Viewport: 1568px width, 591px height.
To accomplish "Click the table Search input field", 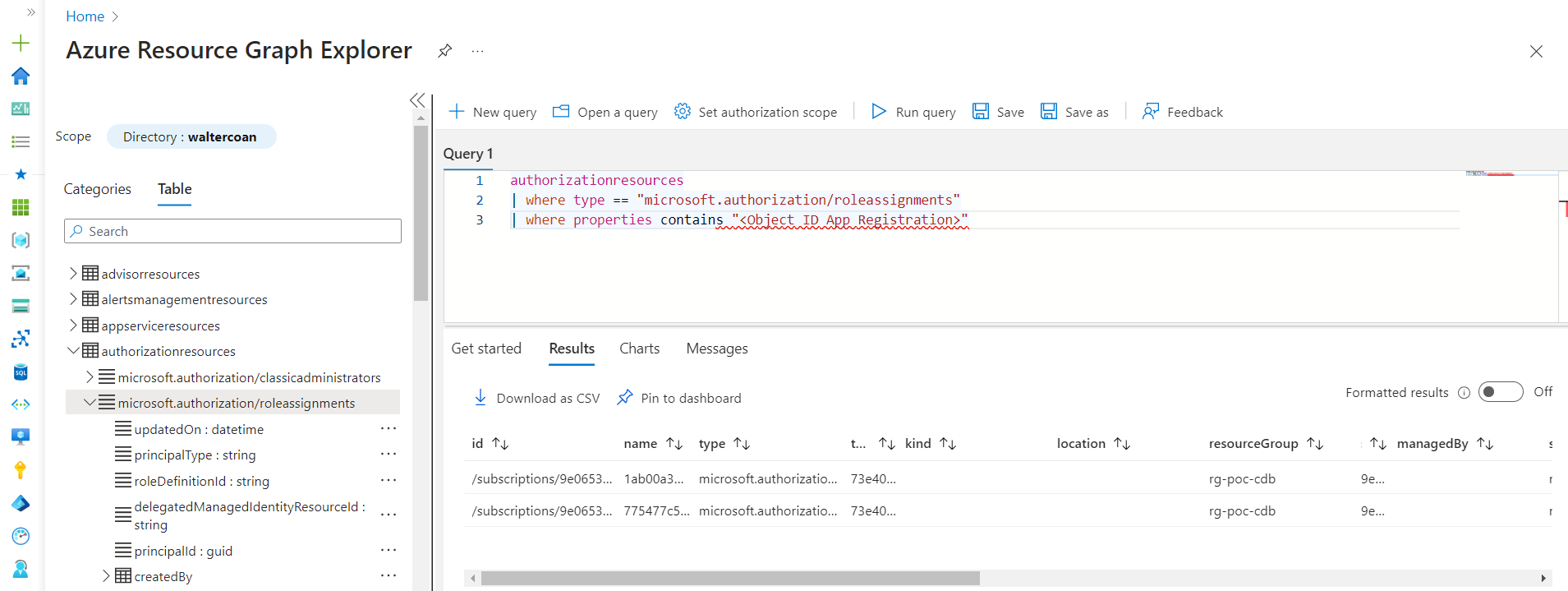I will pos(232,231).
